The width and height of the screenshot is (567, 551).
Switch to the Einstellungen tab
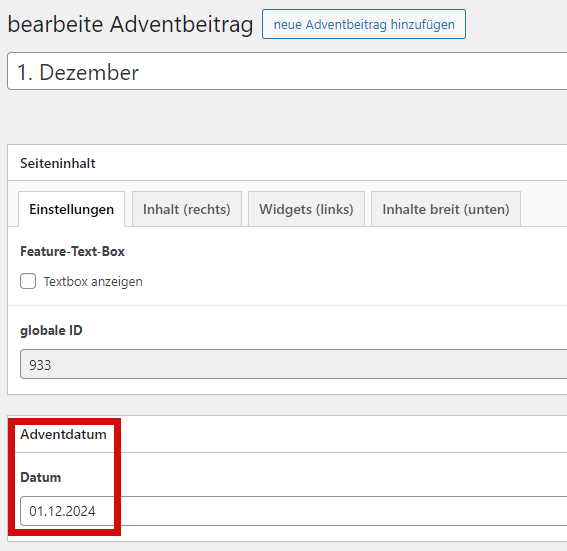click(72, 209)
